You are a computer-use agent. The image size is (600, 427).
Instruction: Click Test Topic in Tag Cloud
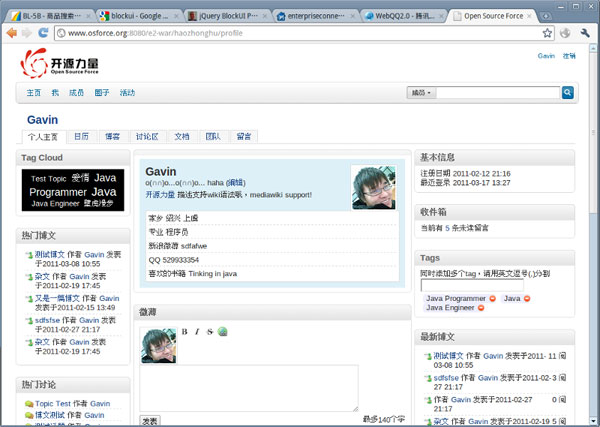49,179
